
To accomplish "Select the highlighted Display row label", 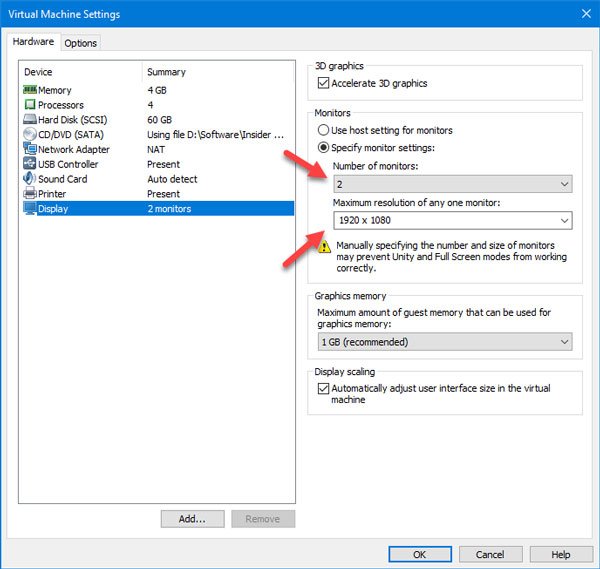I will pos(53,209).
